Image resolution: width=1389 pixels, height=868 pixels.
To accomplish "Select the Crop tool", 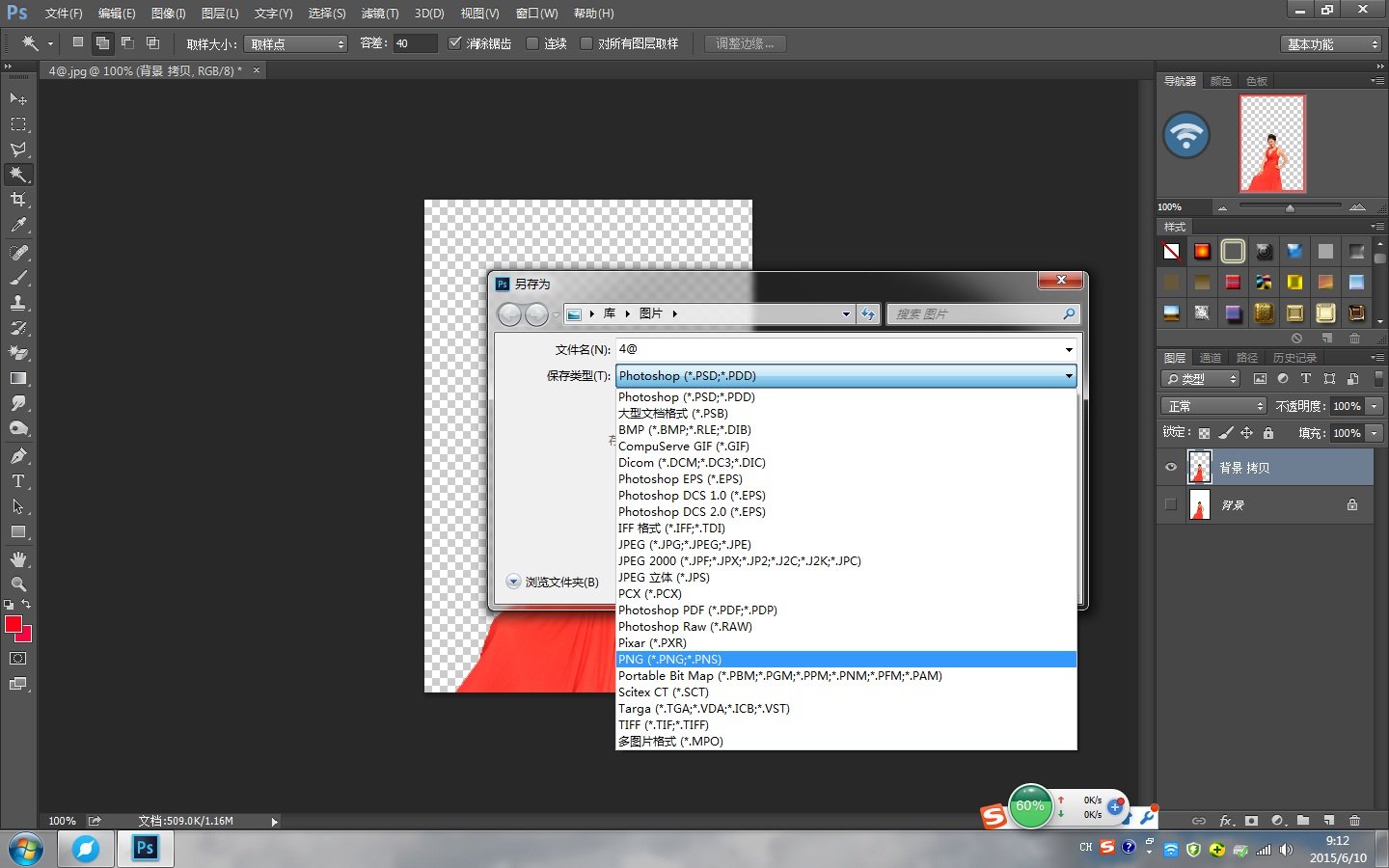I will coord(17,200).
